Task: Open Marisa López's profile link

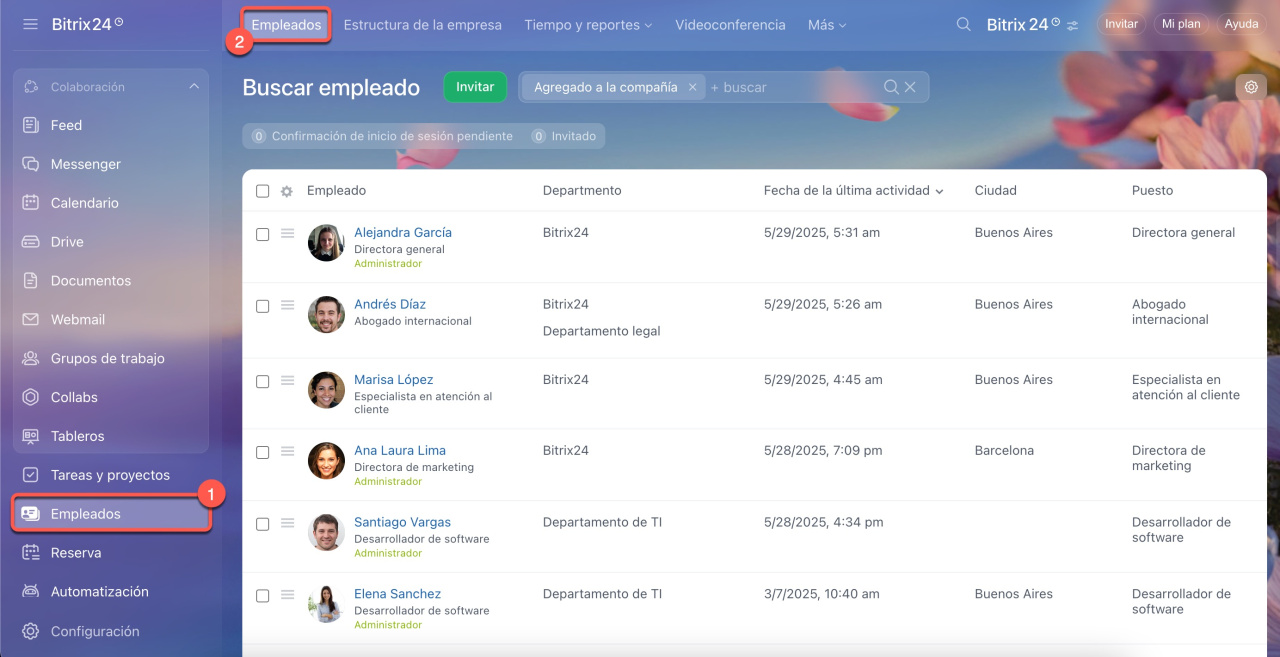Action: pos(393,379)
